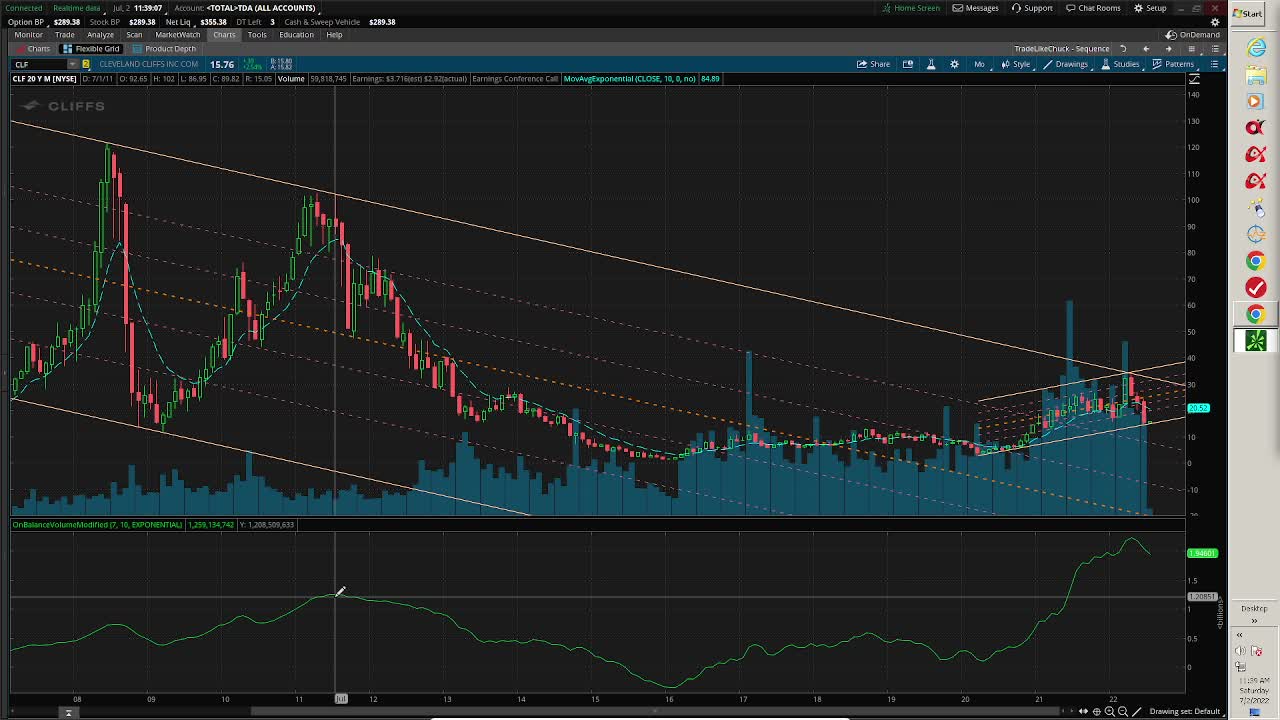Click the drawing tool pencil icon at bottom
This screenshot has width=1280, height=720.
pos(1136,711)
